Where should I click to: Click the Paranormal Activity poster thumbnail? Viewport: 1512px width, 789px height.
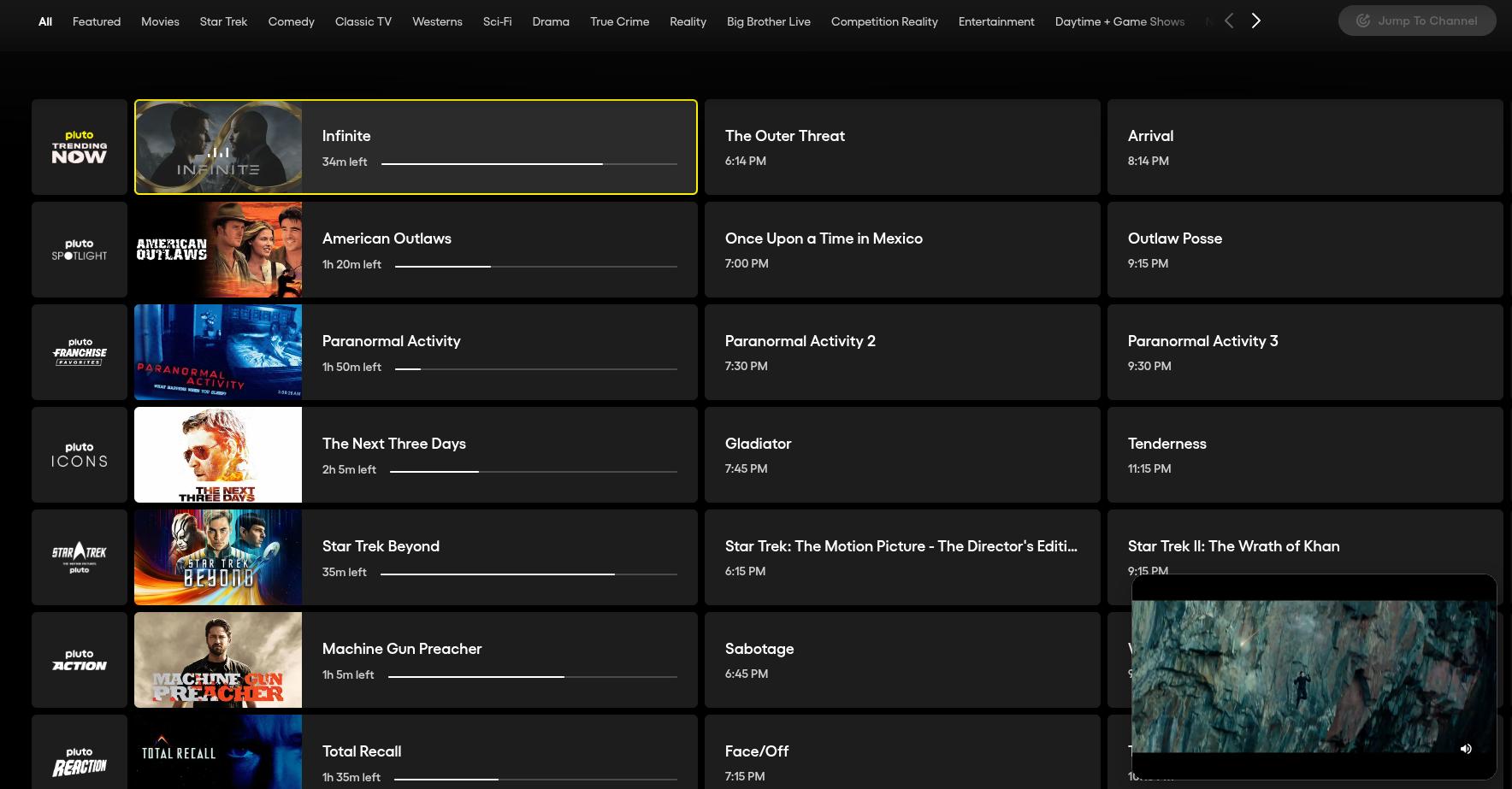click(218, 352)
